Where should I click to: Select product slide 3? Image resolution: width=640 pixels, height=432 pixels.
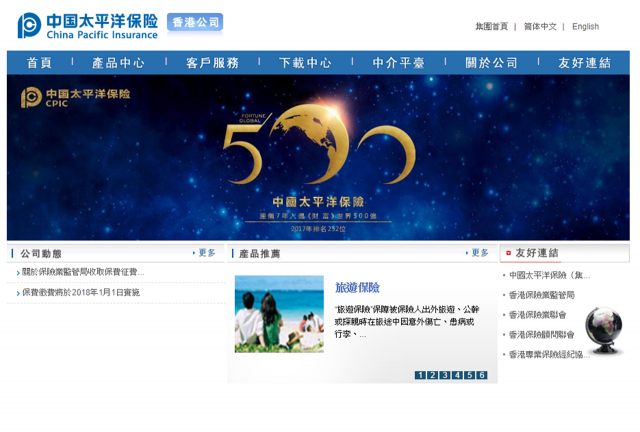coord(445,375)
